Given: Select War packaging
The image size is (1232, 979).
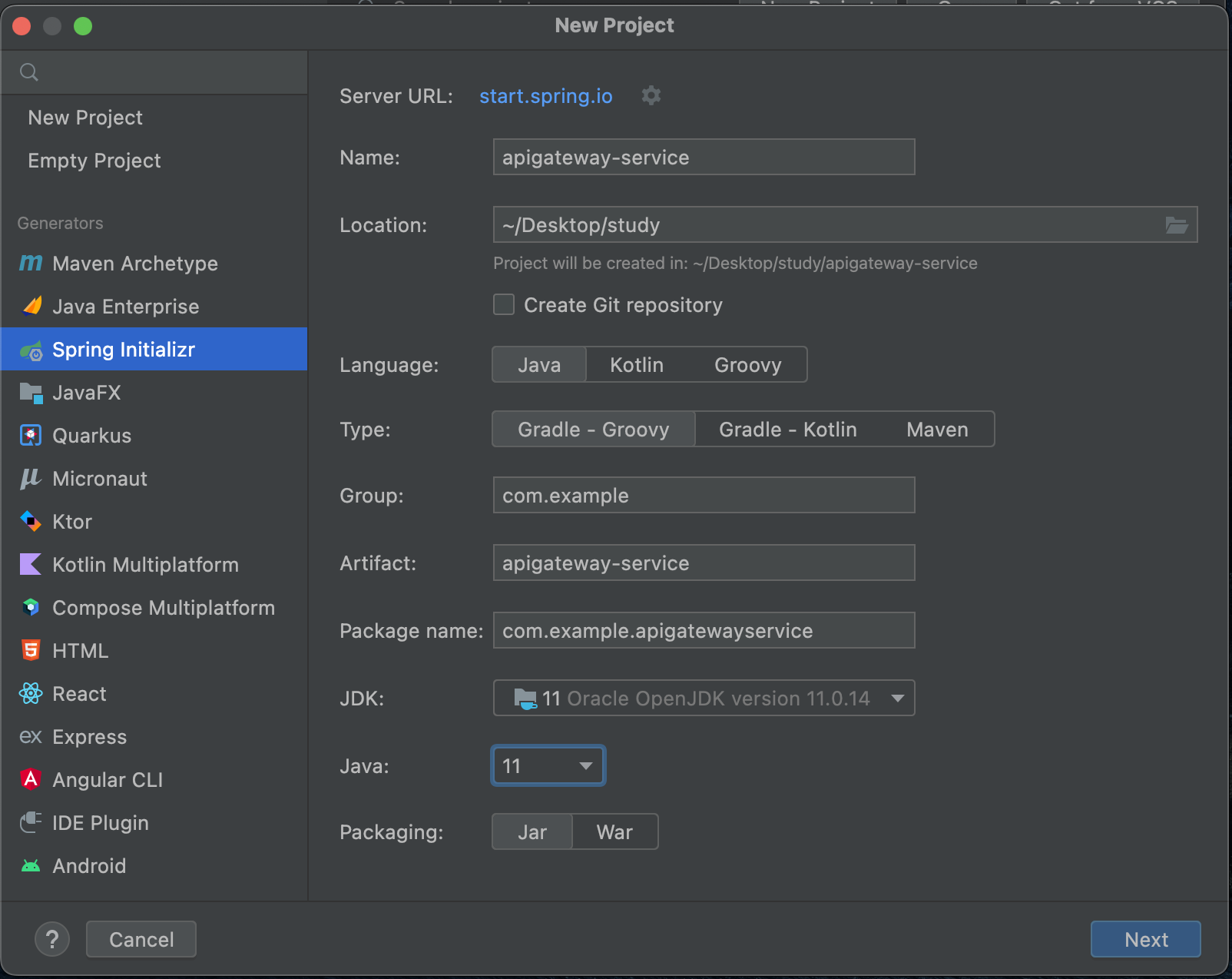Looking at the screenshot, I should (x=615, y=831).
